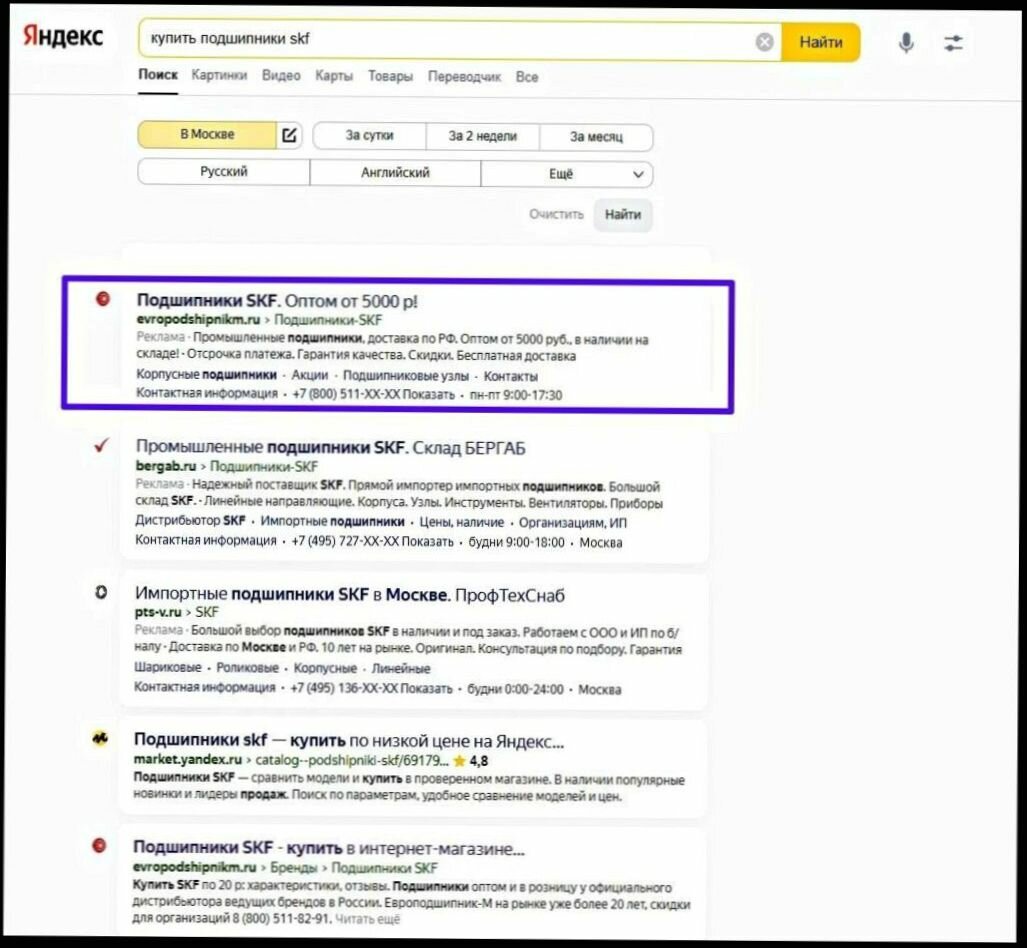Viewport: 1027px width, 948px height.
Task: Open the Поиск tab
Action: click(158, 75)
